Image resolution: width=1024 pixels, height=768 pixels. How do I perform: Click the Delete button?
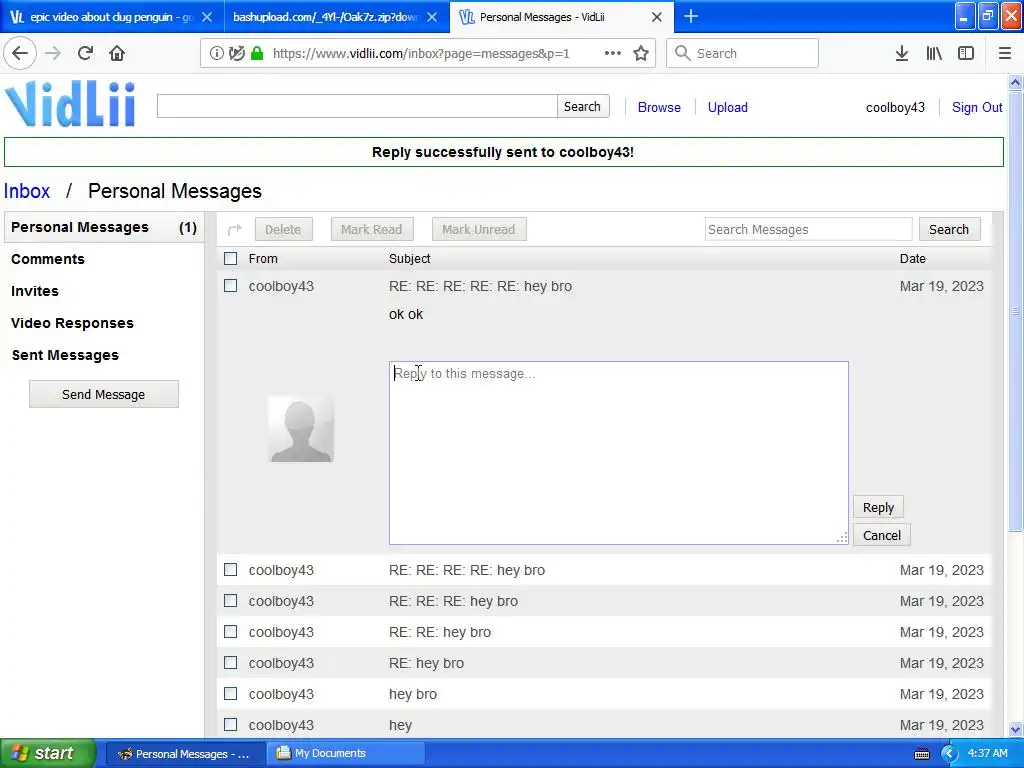[x=283, y=229]
